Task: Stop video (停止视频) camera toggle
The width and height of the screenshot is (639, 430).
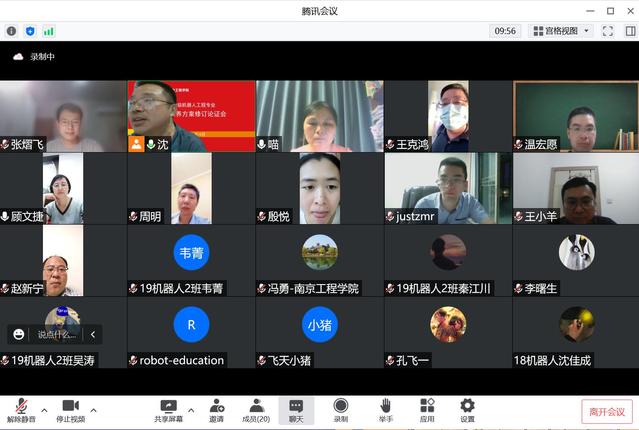Action: 70,410
